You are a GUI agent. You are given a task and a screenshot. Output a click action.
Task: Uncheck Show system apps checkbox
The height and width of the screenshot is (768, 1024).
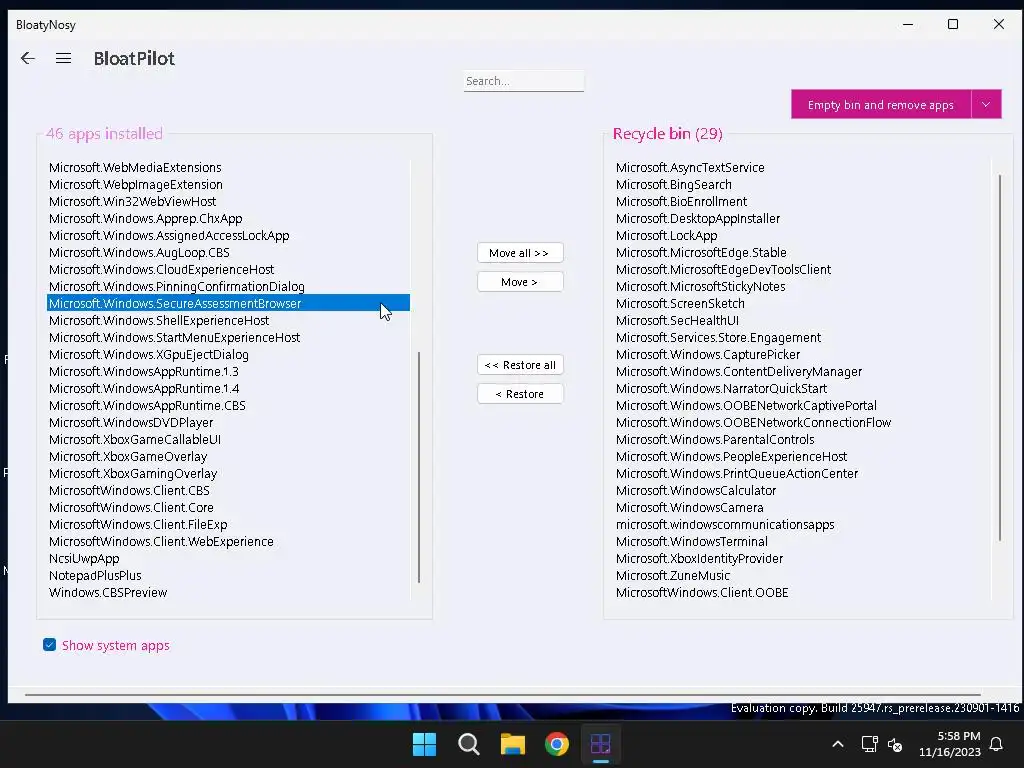coord(50,645)
